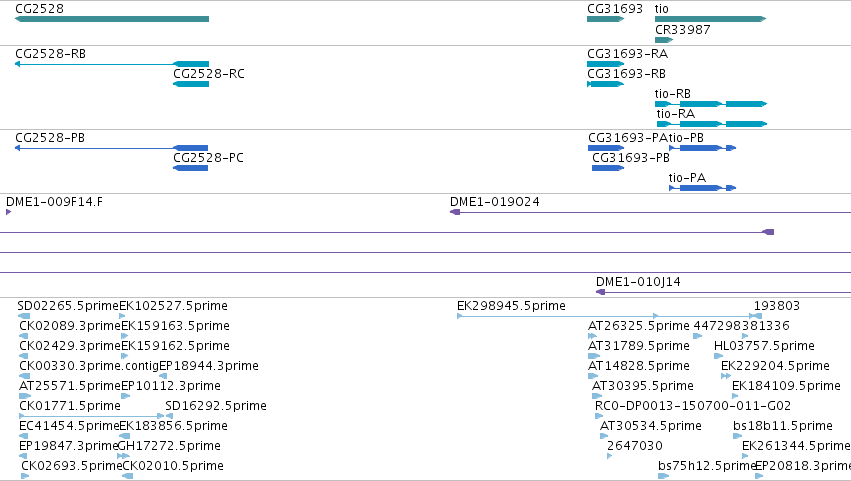Click the SD16292.5prime EST label
The image size is (851, 481).
(216, 406)
